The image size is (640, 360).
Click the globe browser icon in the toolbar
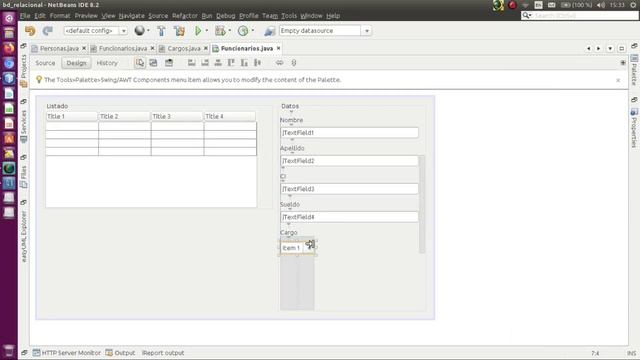140,31
